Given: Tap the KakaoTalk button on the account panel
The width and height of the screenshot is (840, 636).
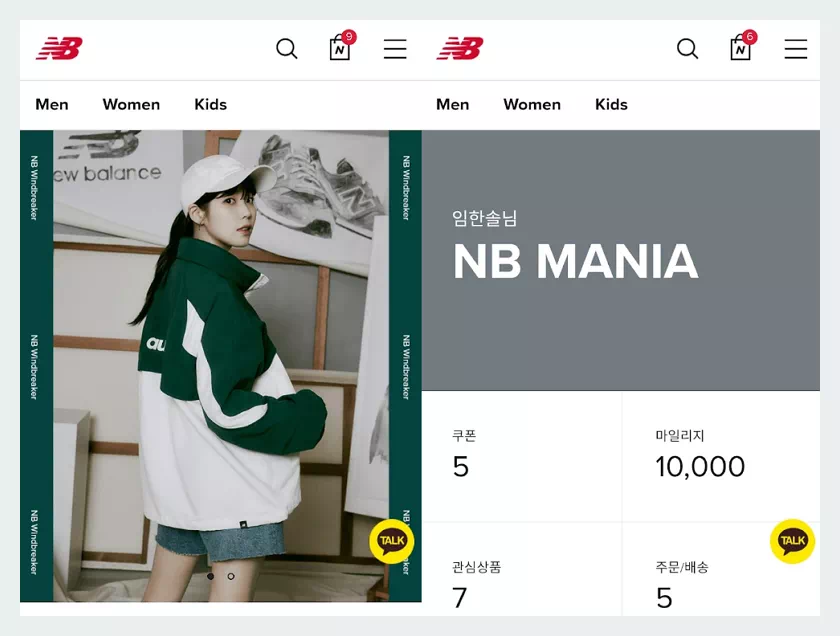Looking at the screenshot, I should click(x=793, y=540).
